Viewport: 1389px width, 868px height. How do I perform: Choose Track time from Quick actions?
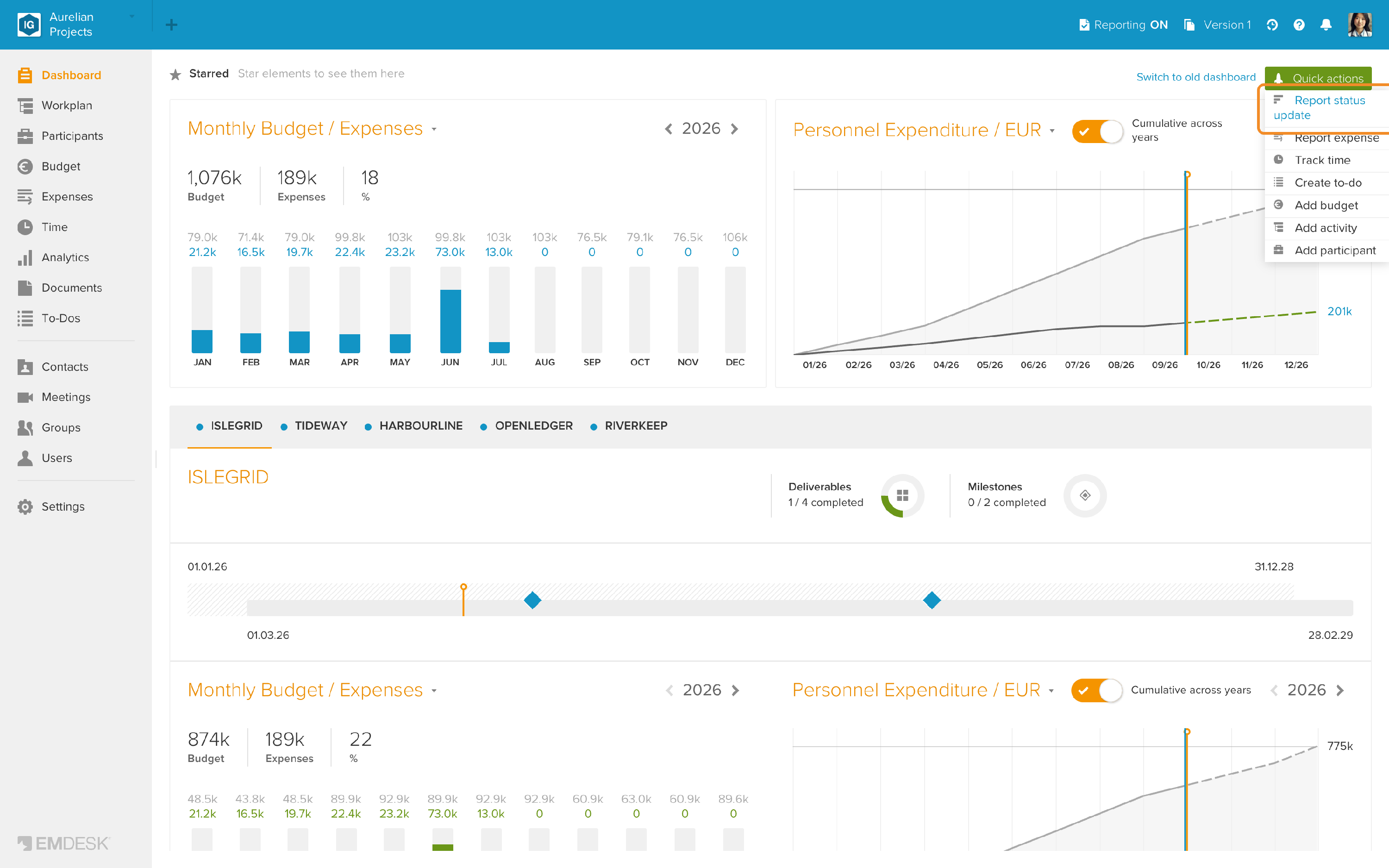point(1326,160)
